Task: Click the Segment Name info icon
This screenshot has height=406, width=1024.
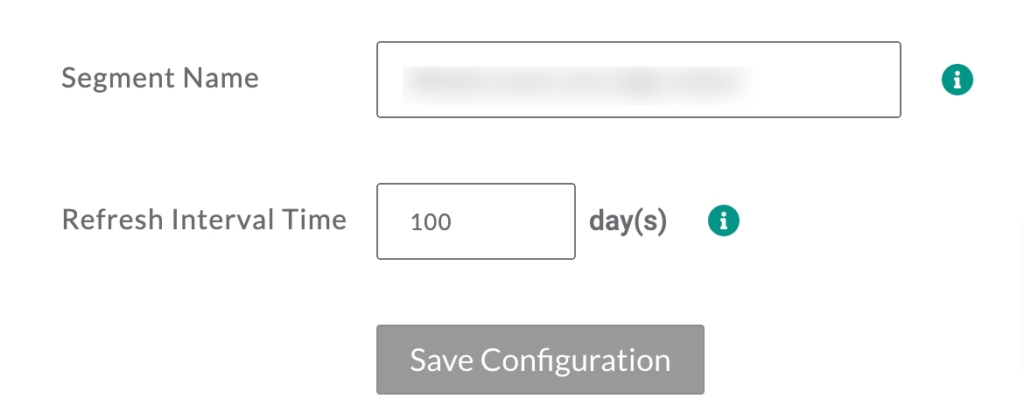Action: (x=957, y=80)
